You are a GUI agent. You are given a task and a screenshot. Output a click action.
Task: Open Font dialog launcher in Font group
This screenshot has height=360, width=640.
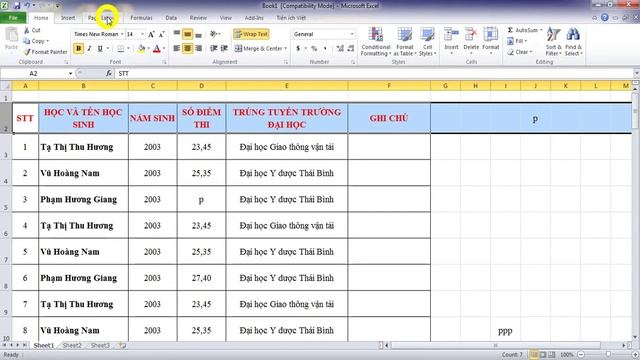(164, 62)
